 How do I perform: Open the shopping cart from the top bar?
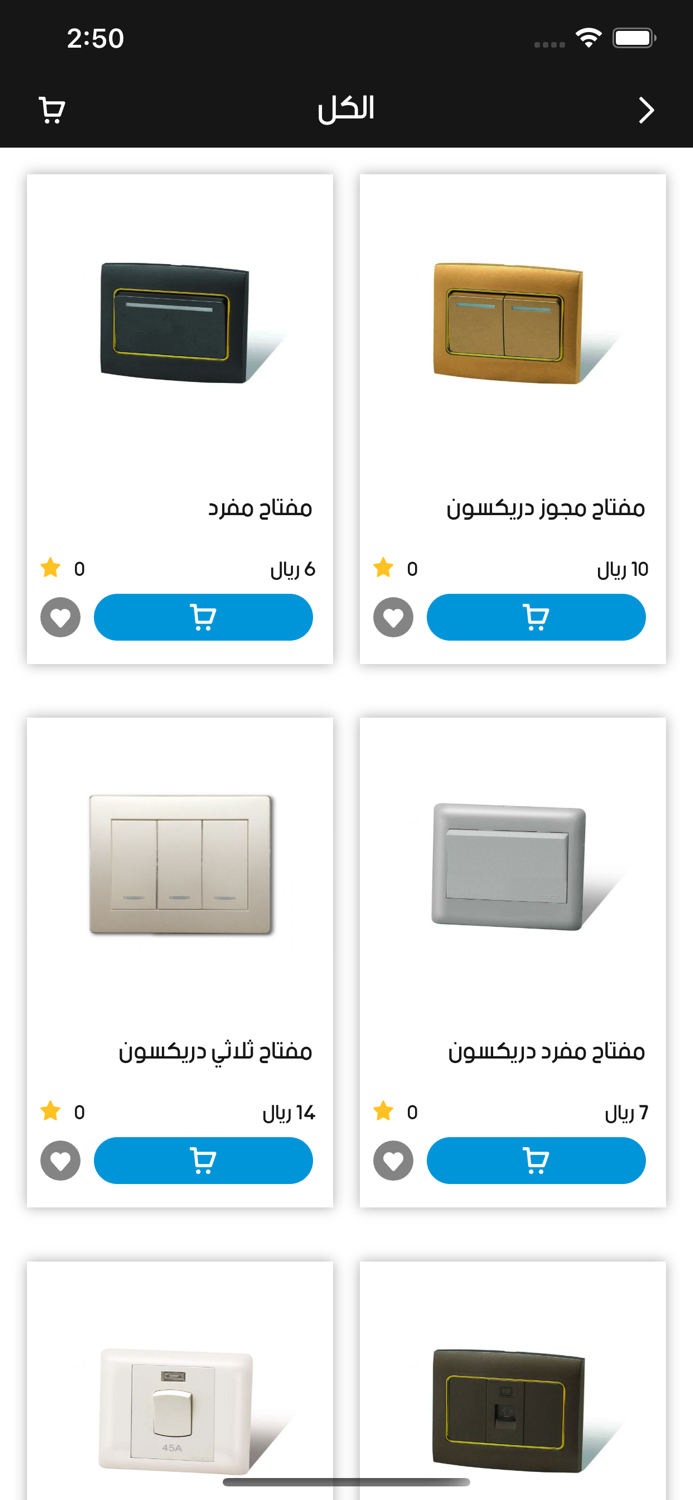(x=51, y=110)
